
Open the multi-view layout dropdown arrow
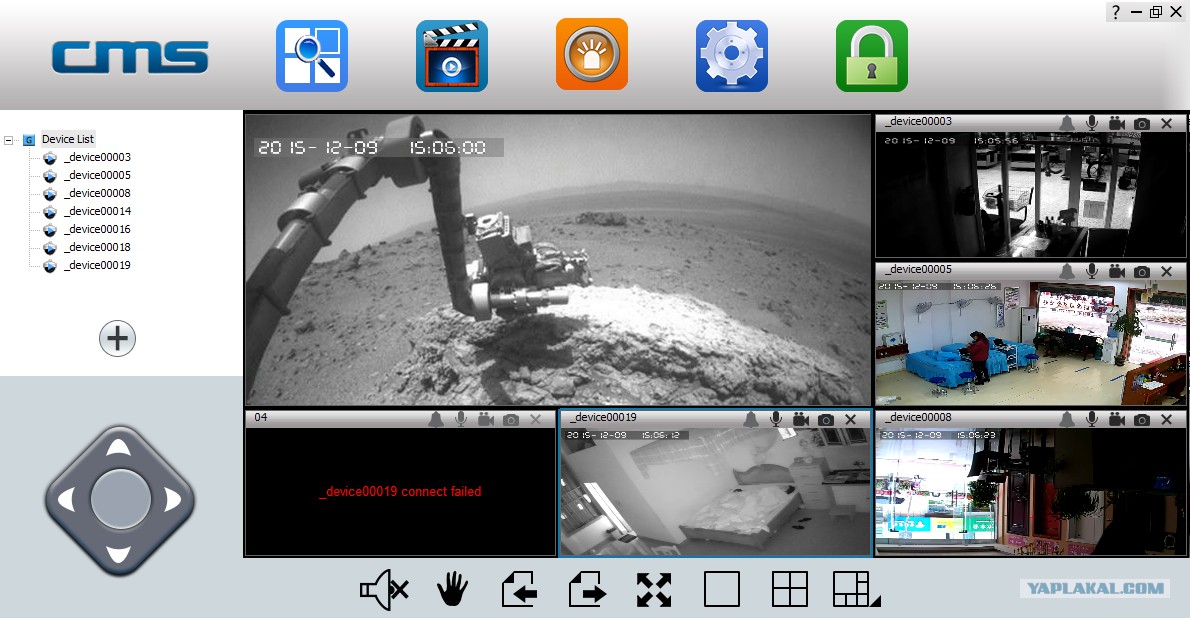[x=875, y=602]
